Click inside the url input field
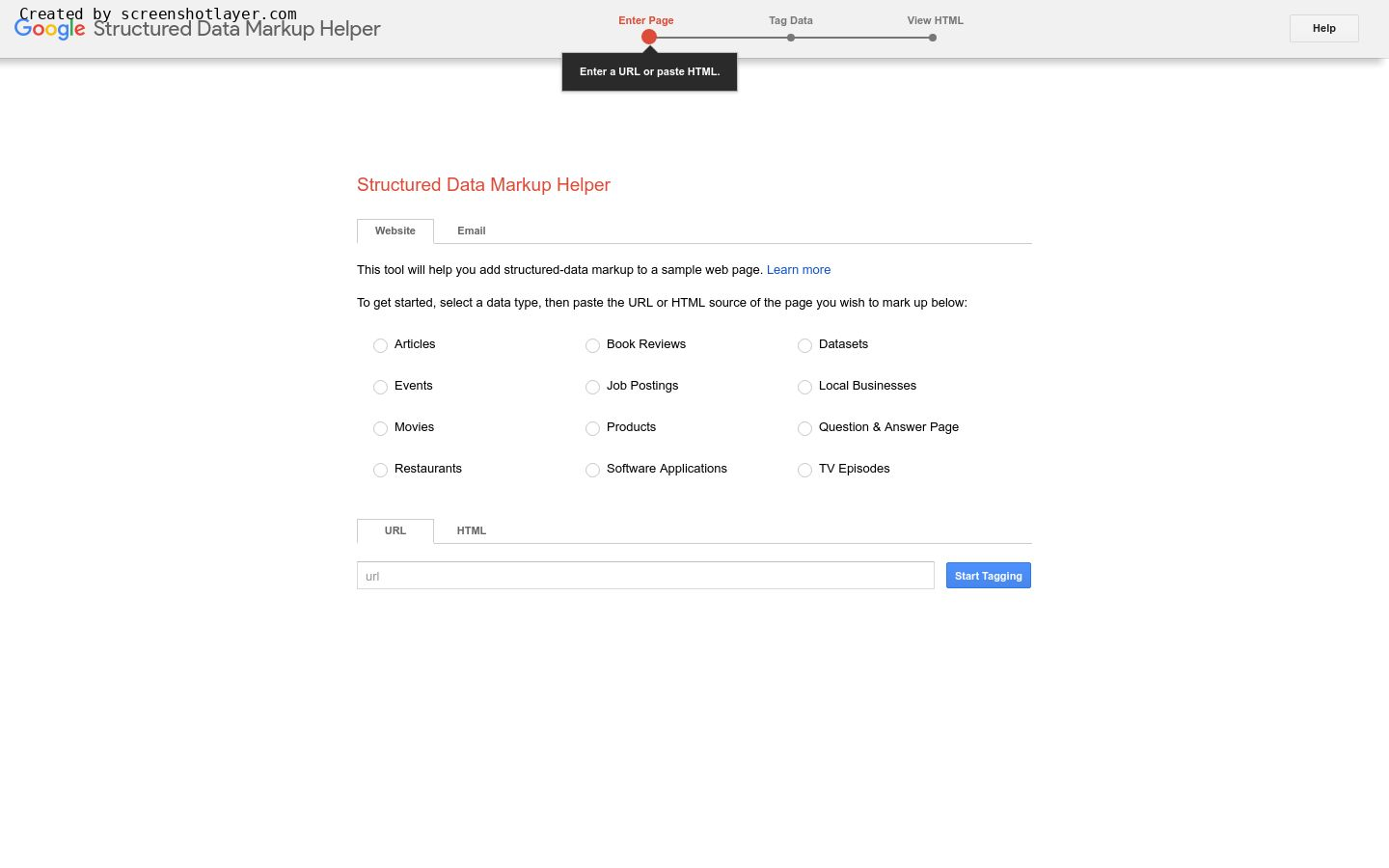1389x868 pixels. pyautogui.click(x=644, y=575)
